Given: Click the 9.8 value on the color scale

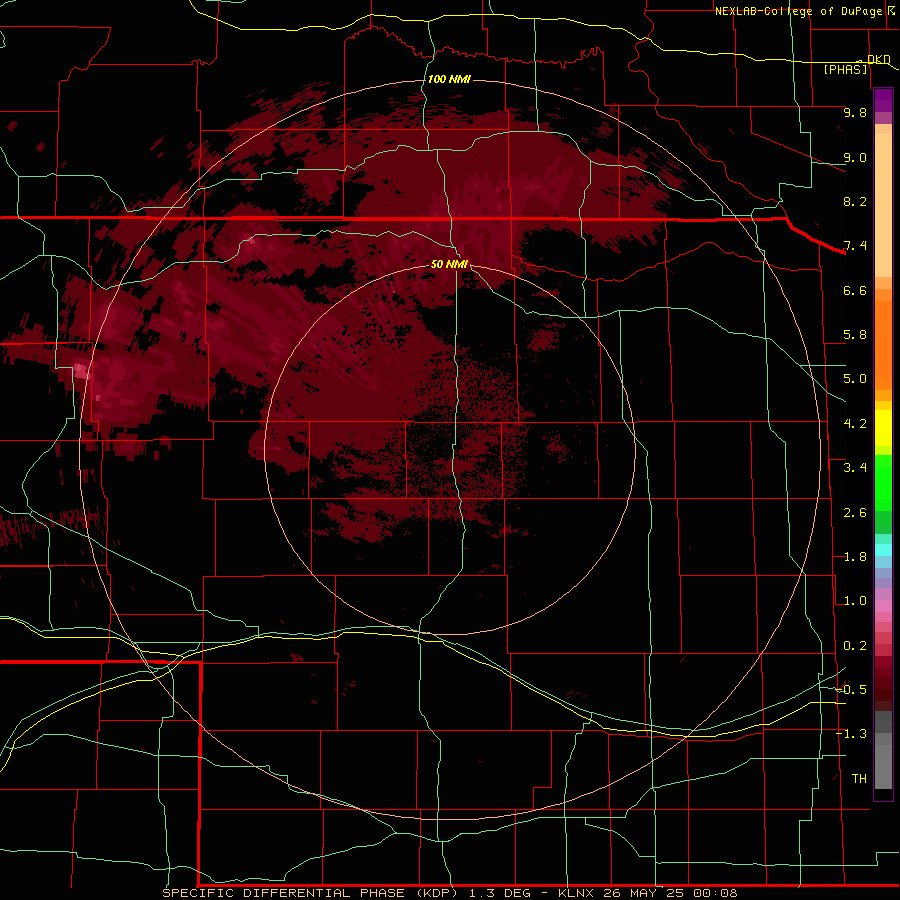Looking at the screenshot, I should point(855,112).
